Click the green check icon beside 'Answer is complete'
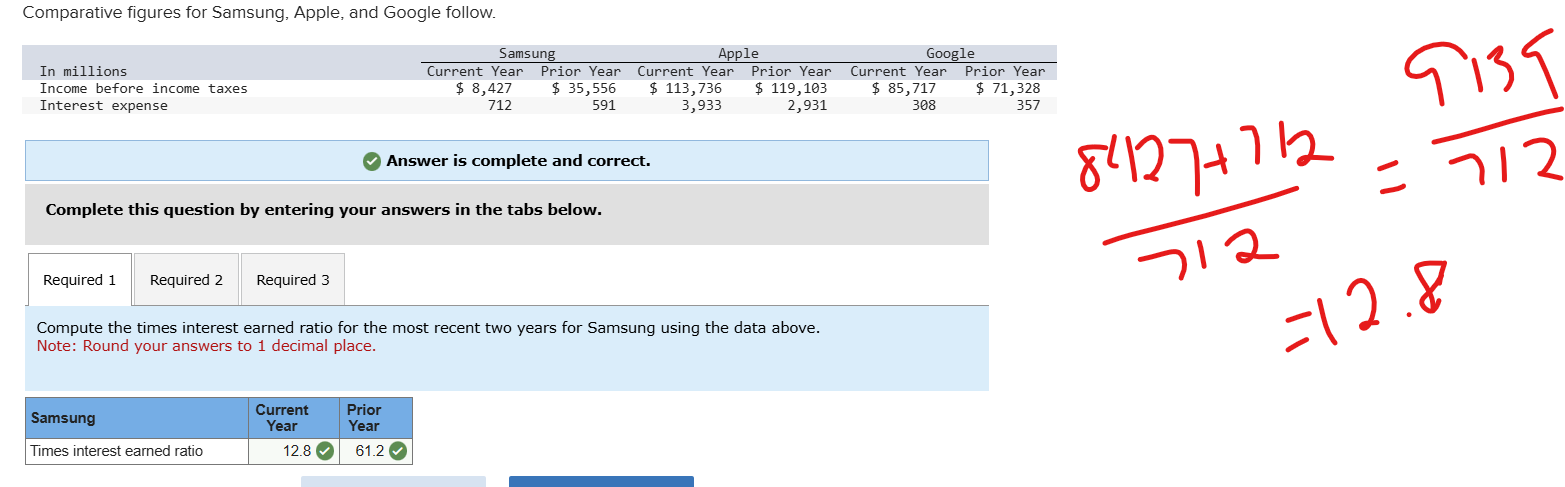1565x487 pixels. 371,161
